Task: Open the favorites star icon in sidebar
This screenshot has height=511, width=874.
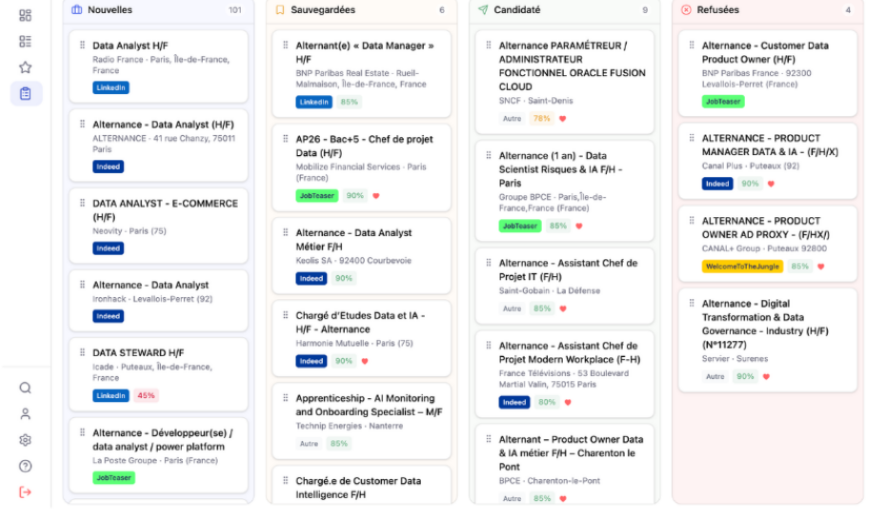Action: [25, 67]
